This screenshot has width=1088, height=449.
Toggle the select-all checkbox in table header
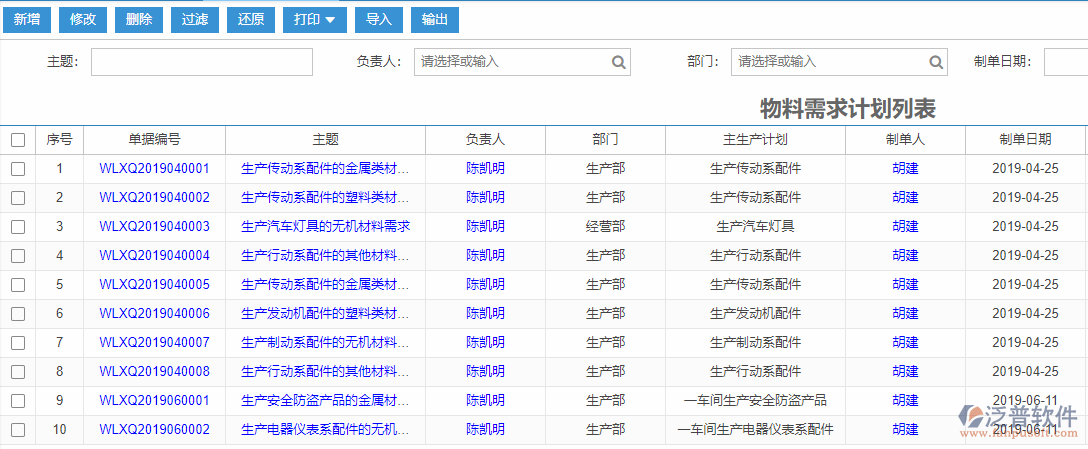pos(18,140)
